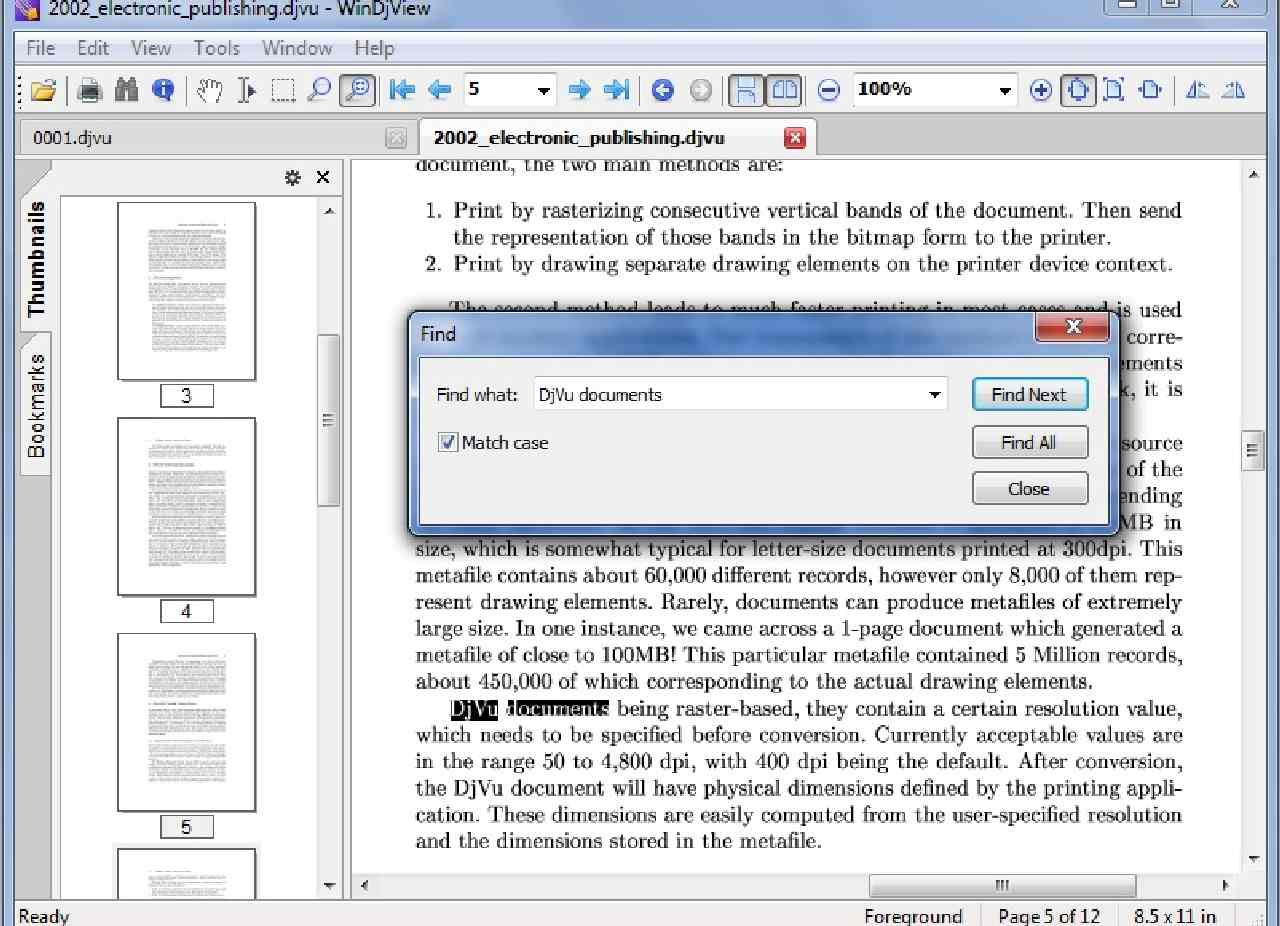Screen dimensions: 1280x926
Task: Click the Zoom Out minus icon
Action: (828, 90)
